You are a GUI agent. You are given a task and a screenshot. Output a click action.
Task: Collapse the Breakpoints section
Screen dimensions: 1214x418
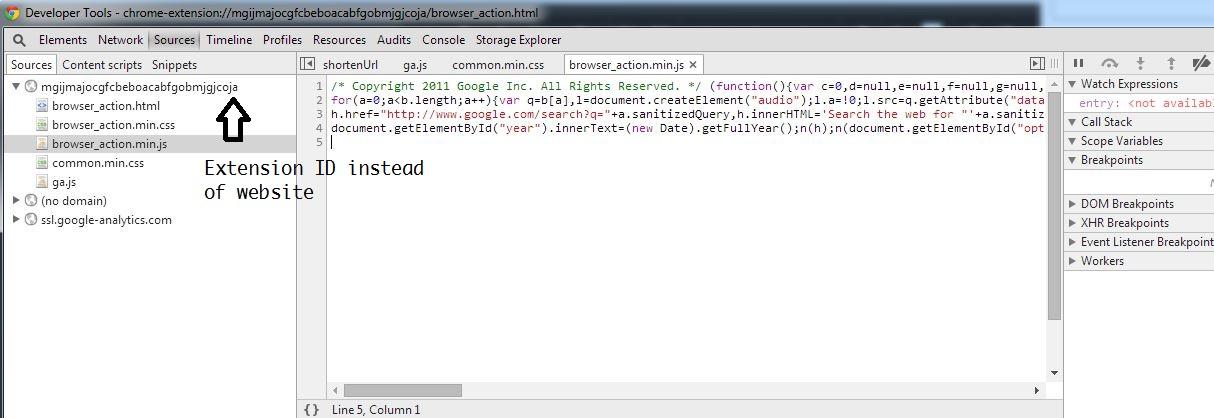tap(1072, 160)
